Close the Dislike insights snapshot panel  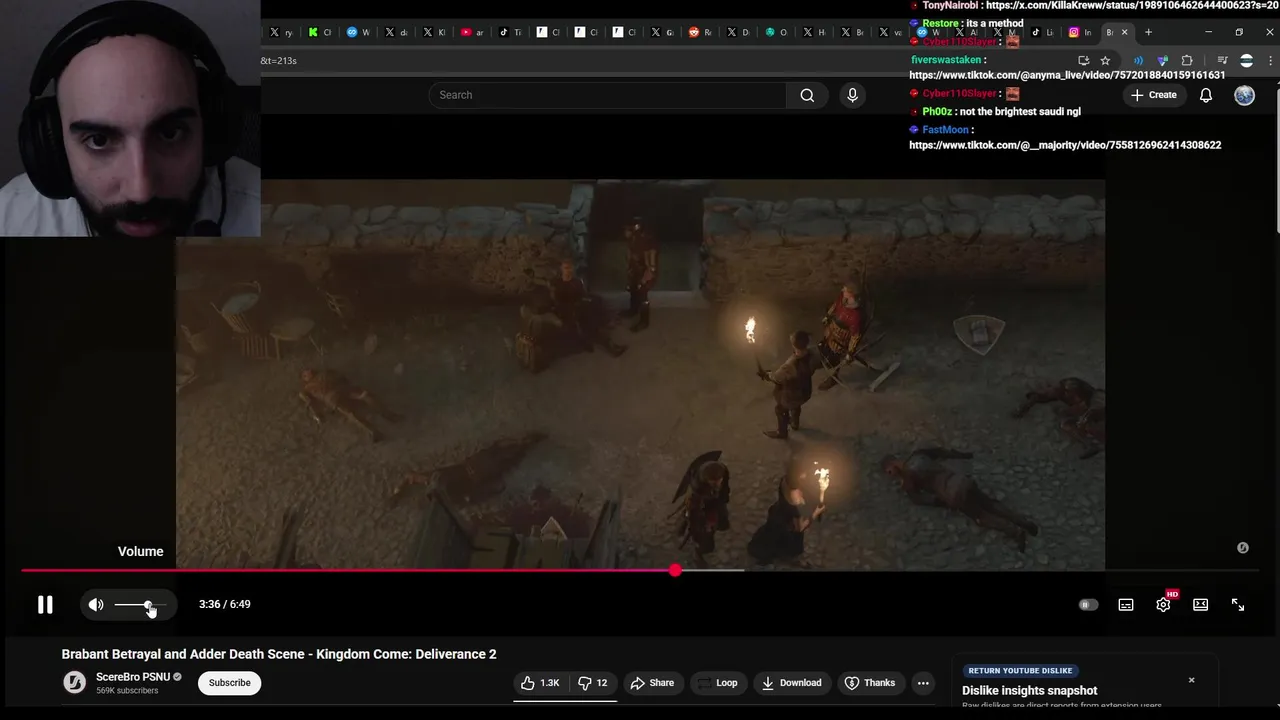click(x=1191, y=680)
